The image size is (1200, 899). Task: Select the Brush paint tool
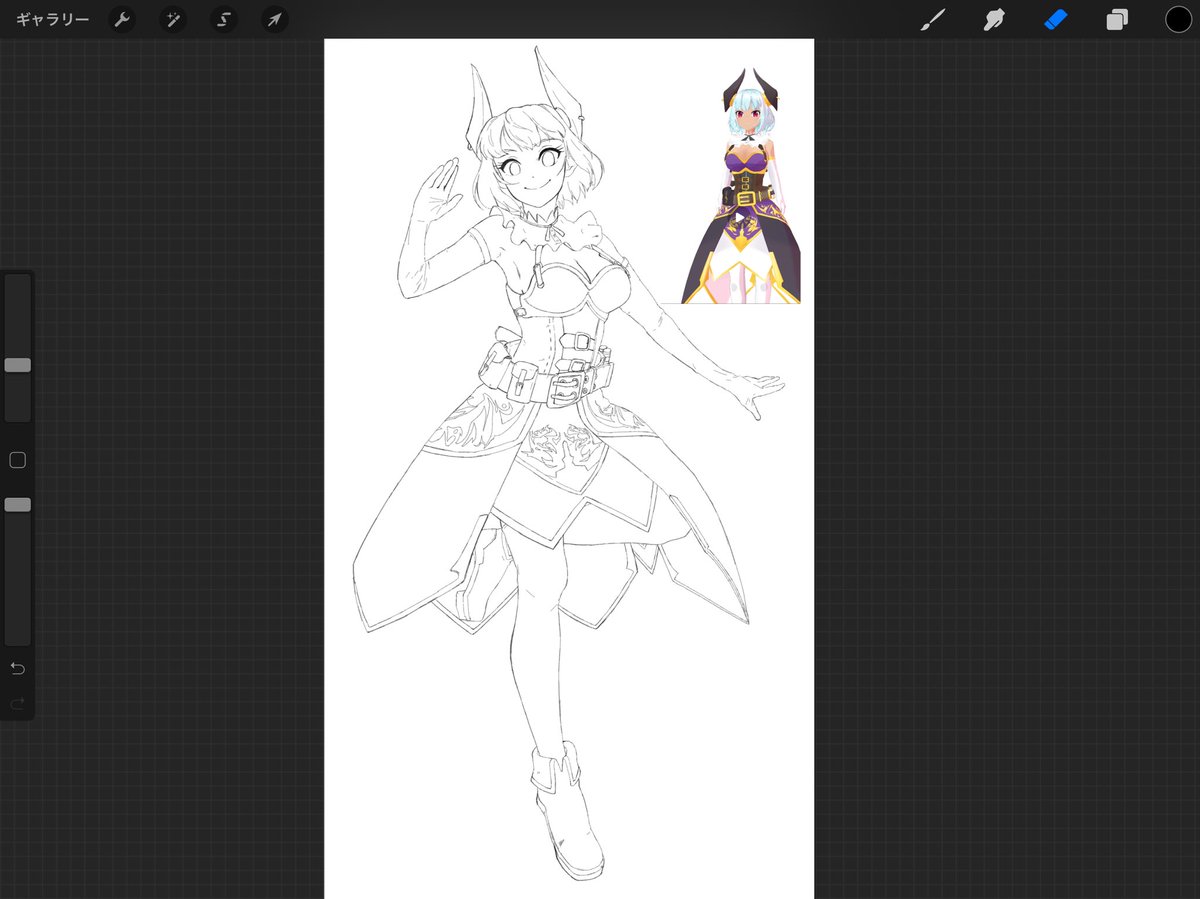tap(933, 20)
